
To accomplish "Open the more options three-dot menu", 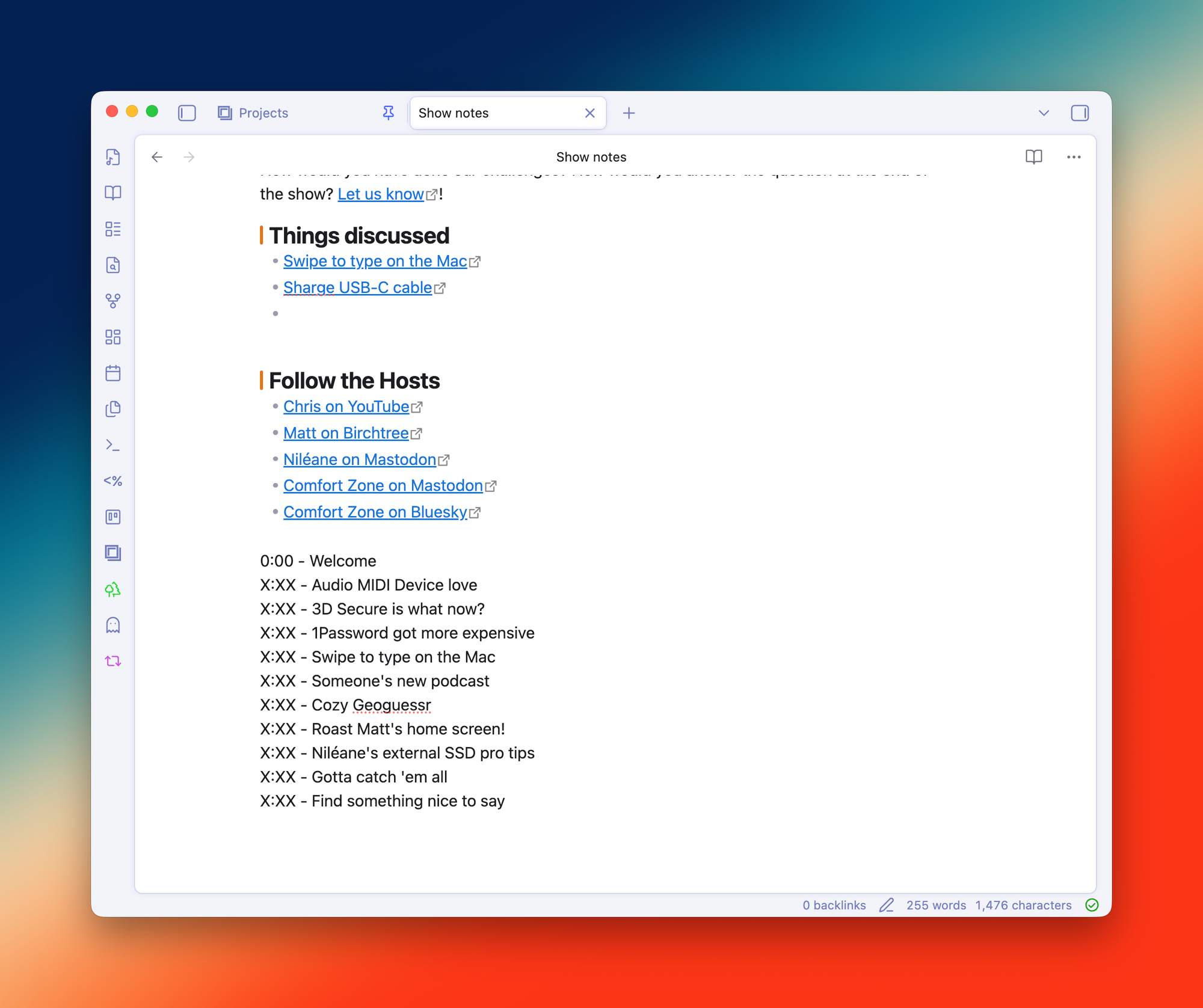I will [1074, 157].
